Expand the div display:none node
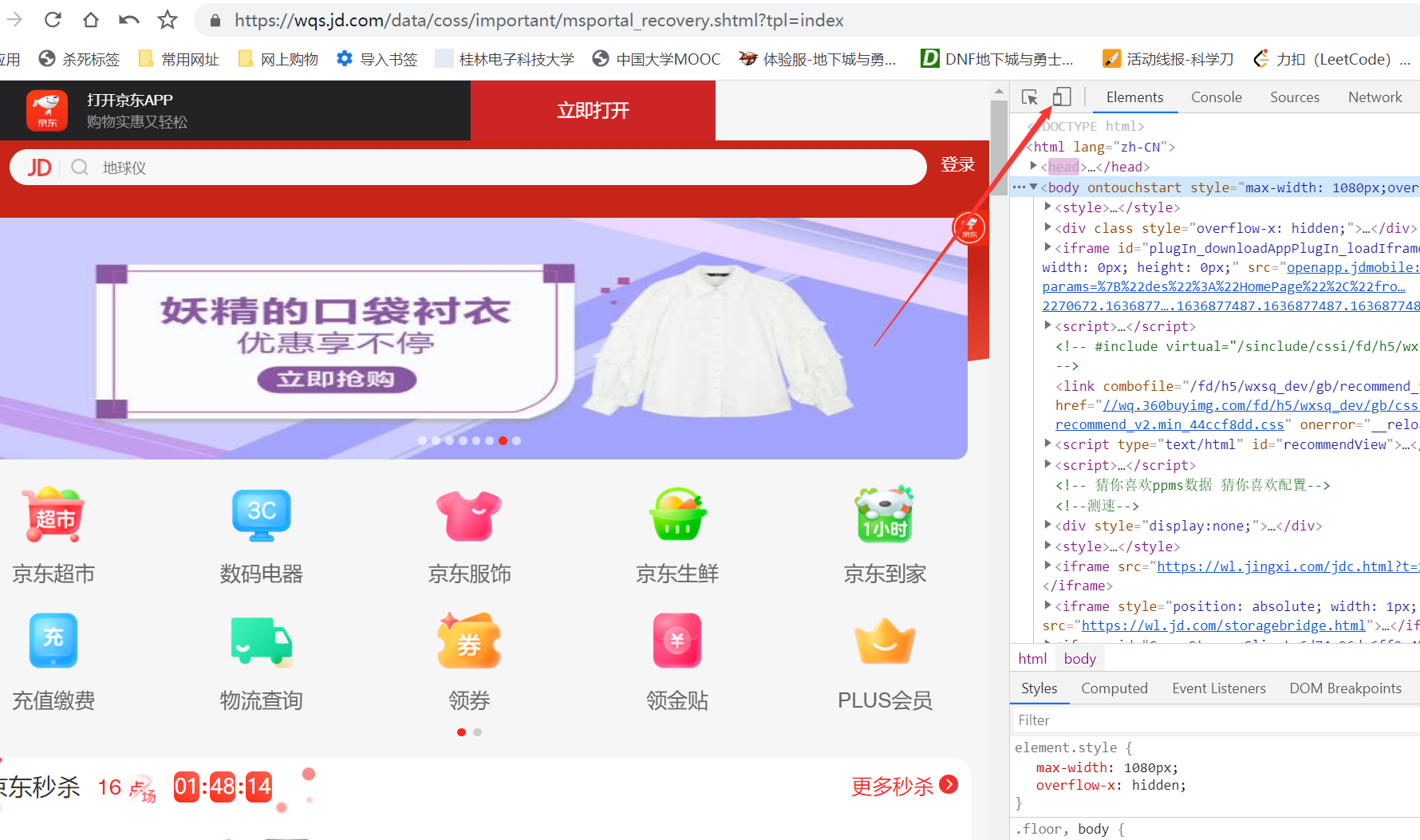Screen dimensions: 1420x840 click(1047, 525)
